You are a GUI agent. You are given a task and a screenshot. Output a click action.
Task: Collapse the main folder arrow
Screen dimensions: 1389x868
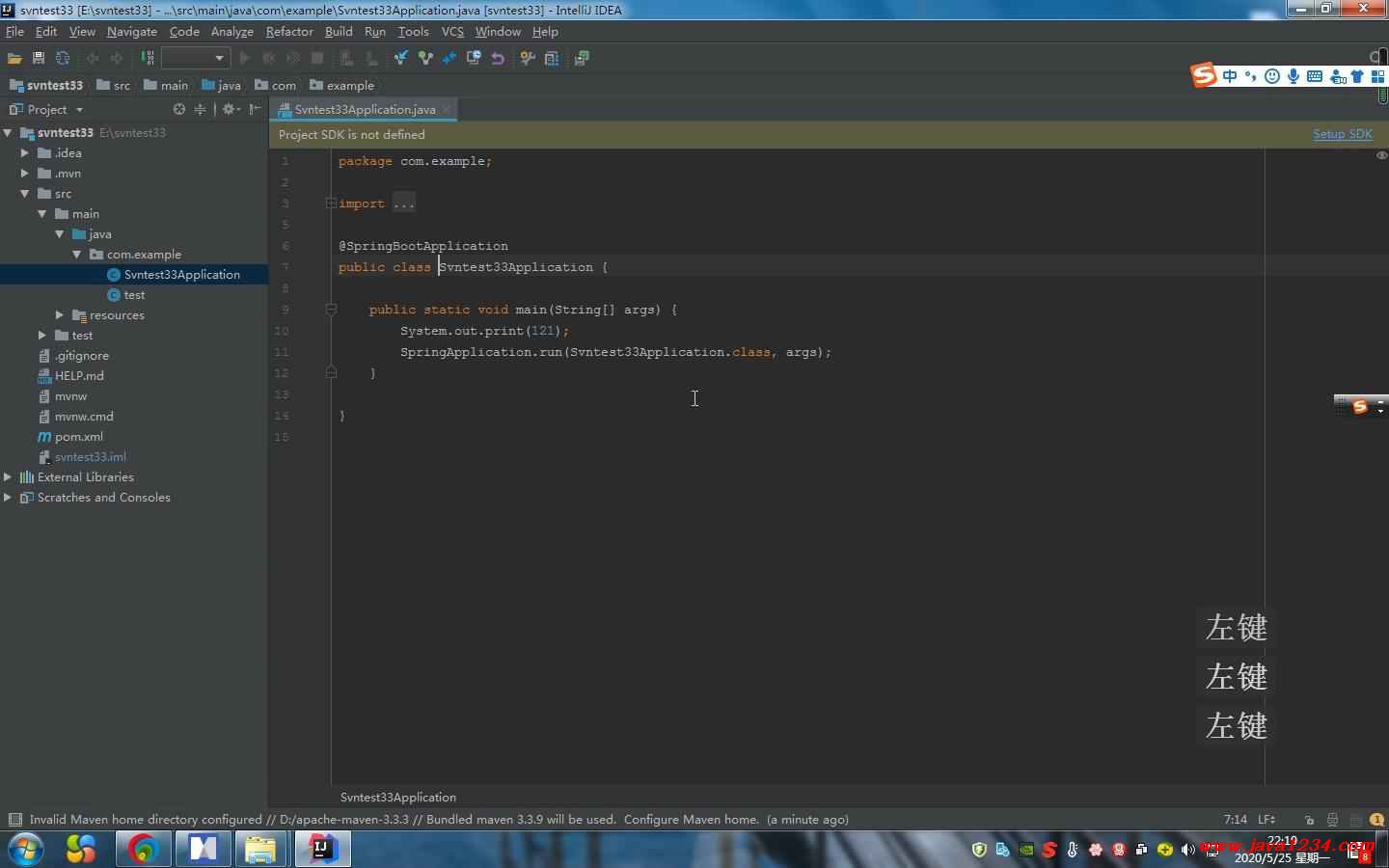(42, 213)
